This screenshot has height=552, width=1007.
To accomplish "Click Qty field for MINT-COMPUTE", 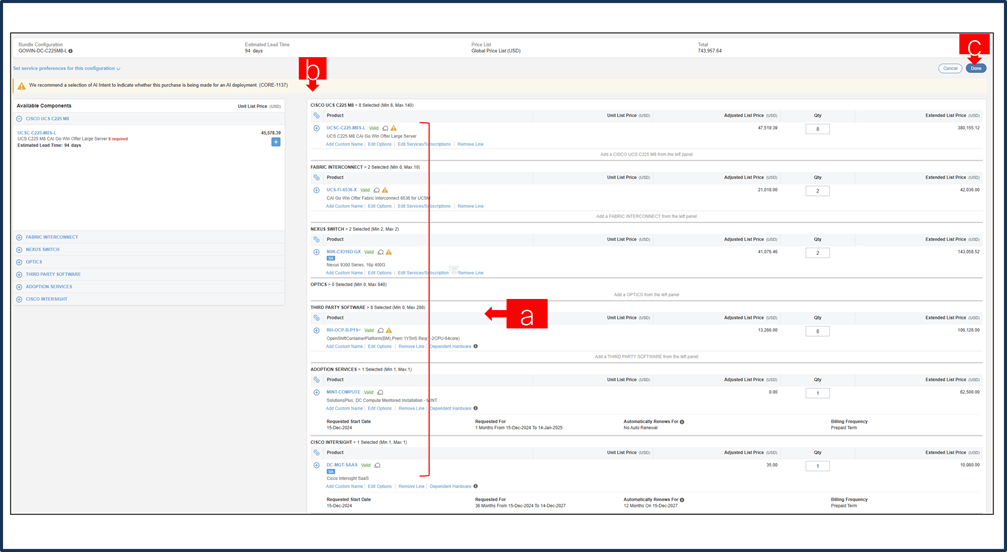I will 818,393.
